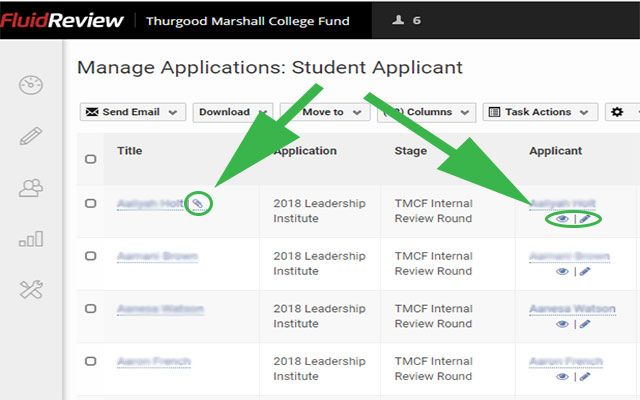Open first row application title link

point(151,203)
